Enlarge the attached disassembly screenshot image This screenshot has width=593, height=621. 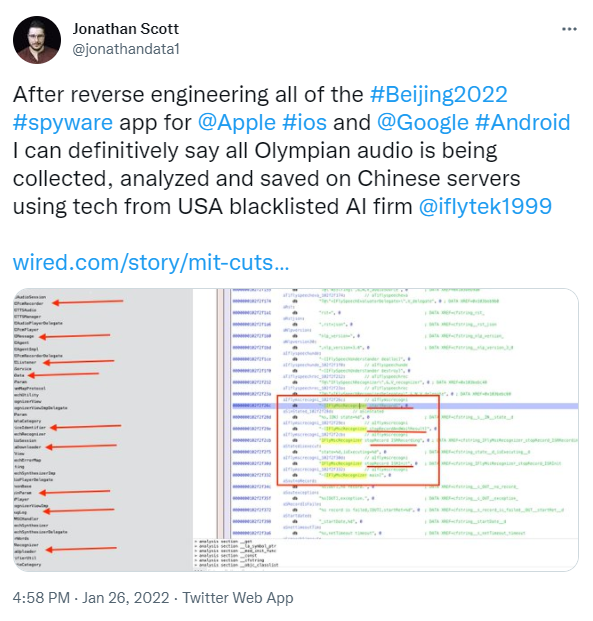point(296,430)
